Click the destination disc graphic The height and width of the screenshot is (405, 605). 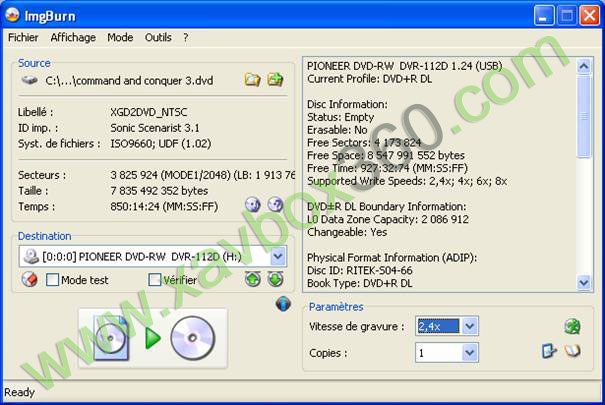(x=192, y=338)
